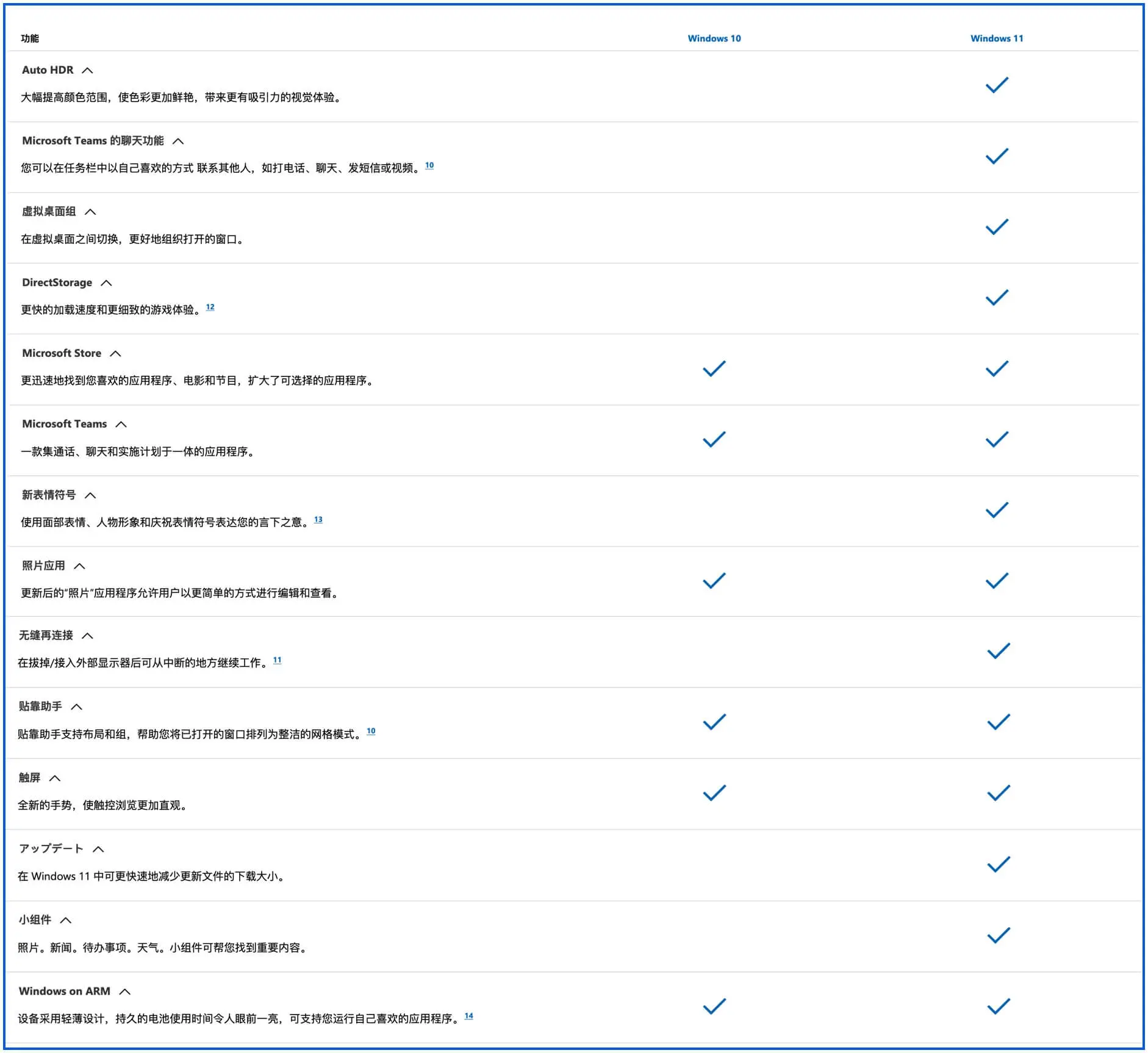Click the 贴靠助手 feature title
This screenshot has width=1148, height=1053.
[x=40, y=706]
